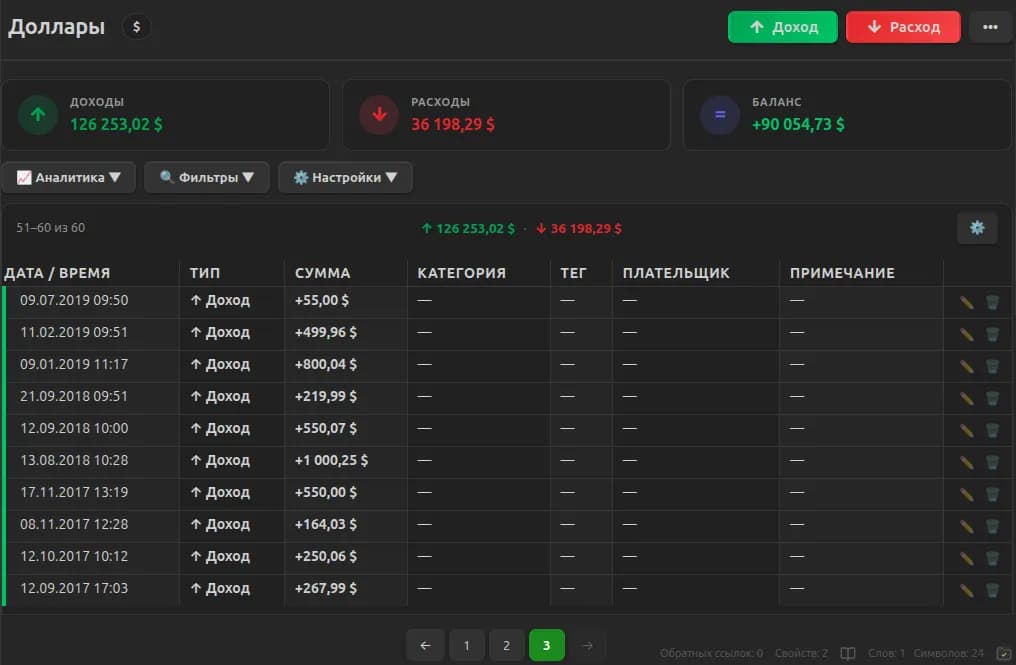1016x665 pixels.
Task: Click the Баланс value +90 054,73 $
Action: pyautogui.click(x=798, y=124)
